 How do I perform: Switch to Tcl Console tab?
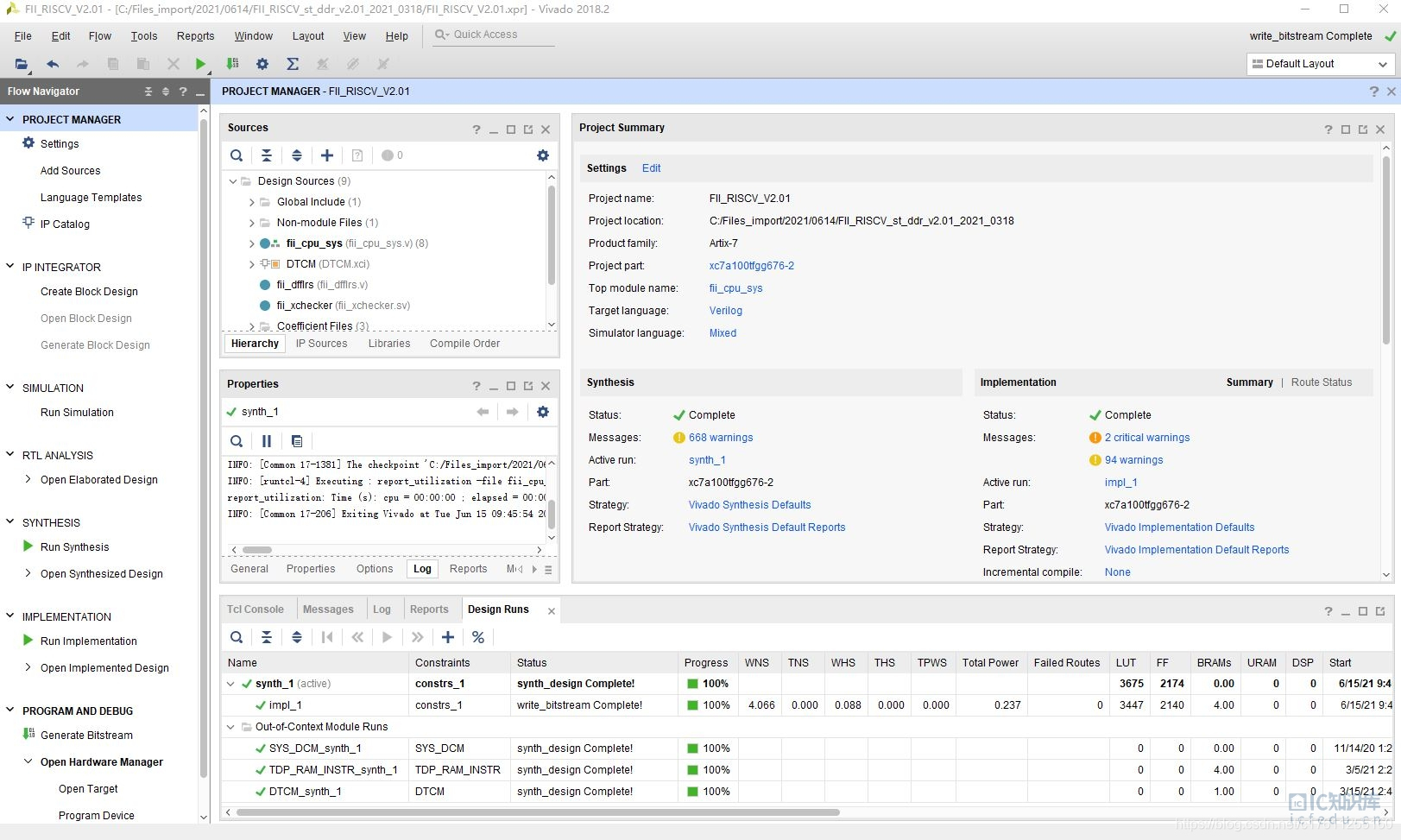click(x=256, y=609)
